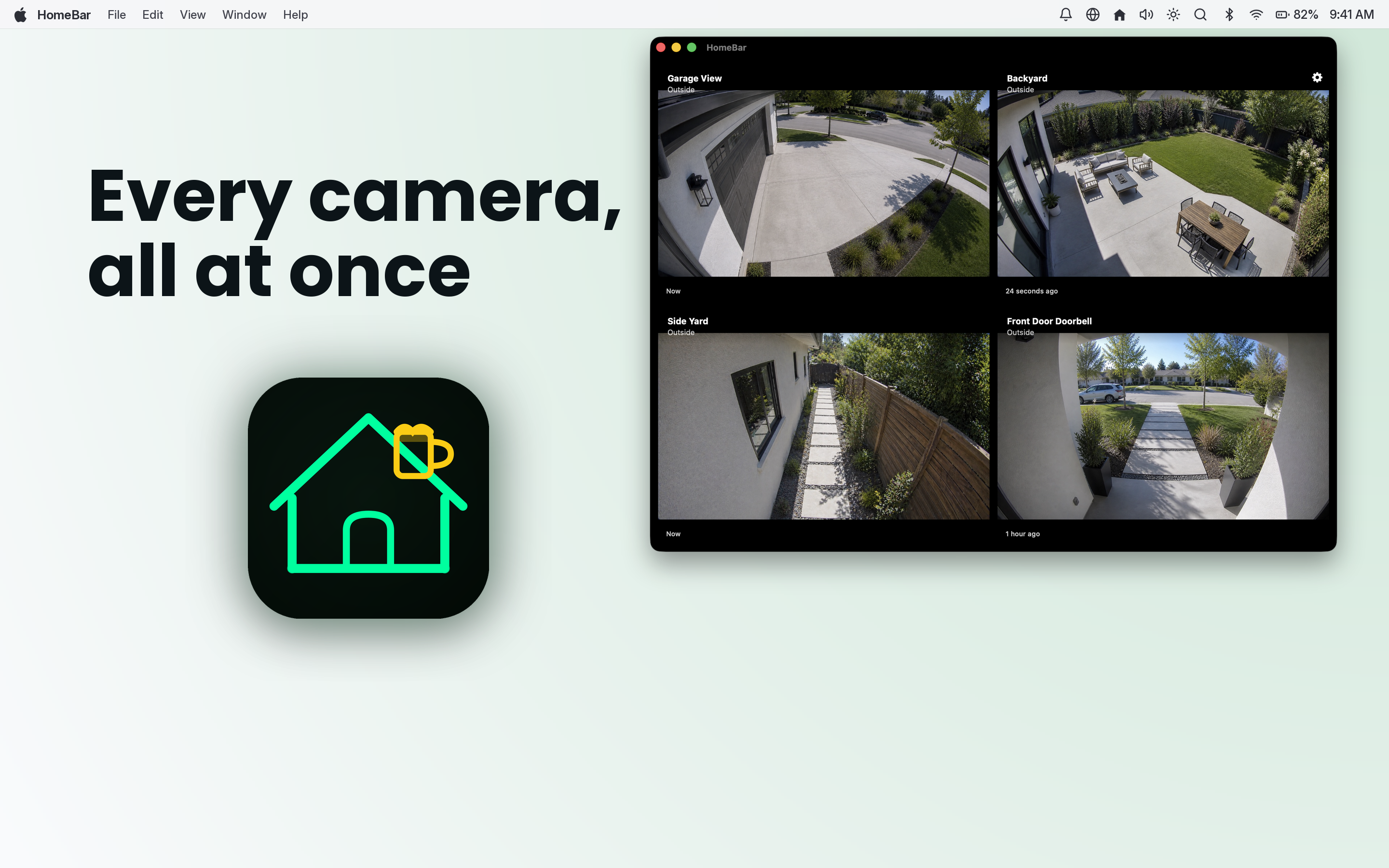Click the '24 seconds ago' timestamp
The height and width of the screenshot is (868, 1389).
point(1032,291)
